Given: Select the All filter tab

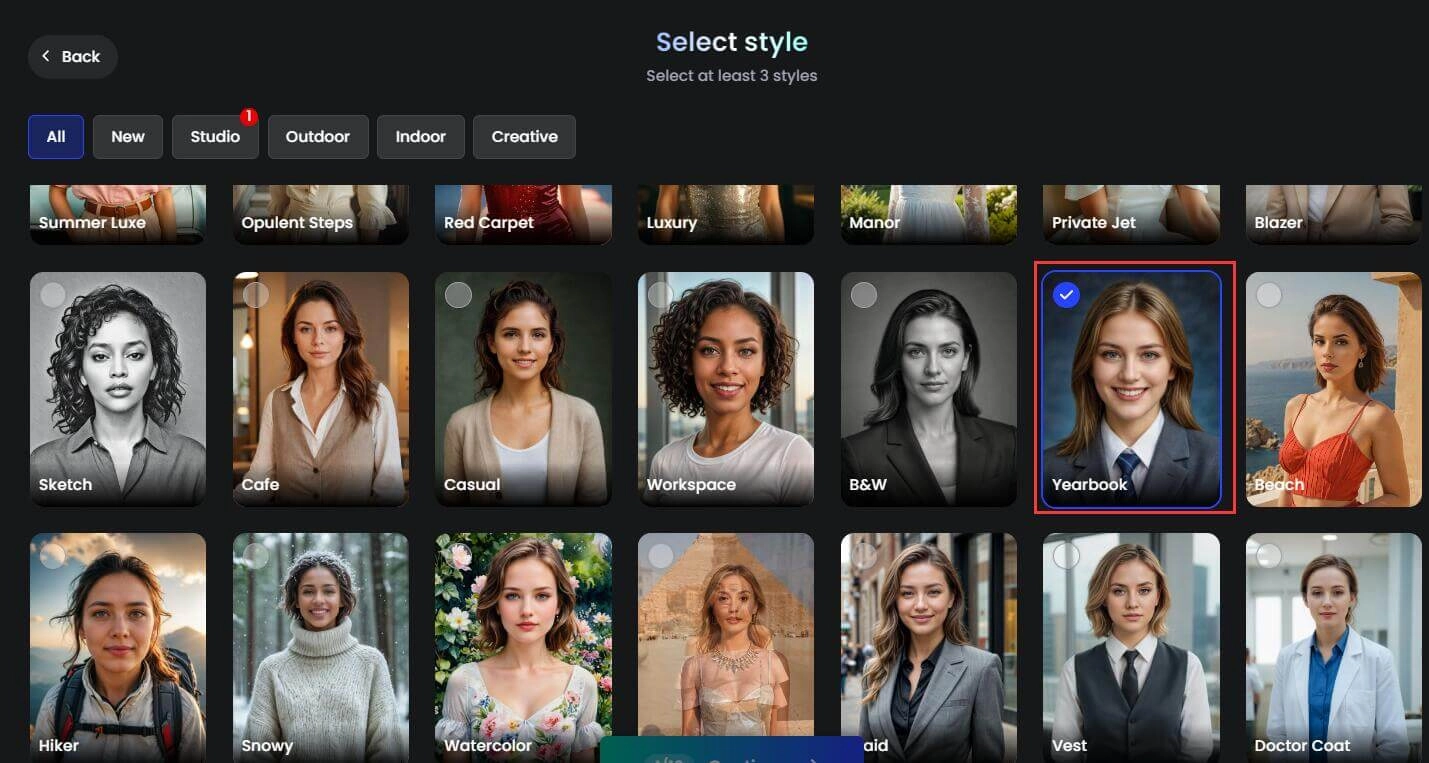Looking at the screenshot, I should pos(56,137).
